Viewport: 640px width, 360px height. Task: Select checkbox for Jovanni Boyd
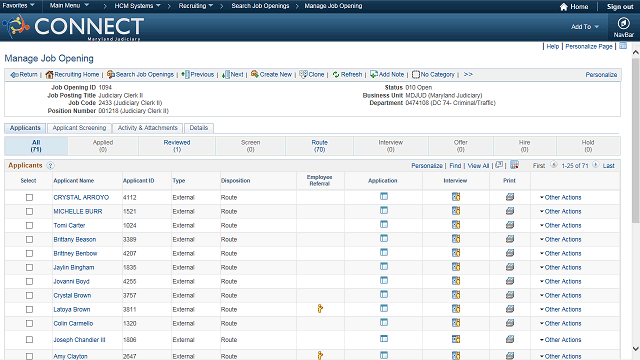[x=29, y=281]
